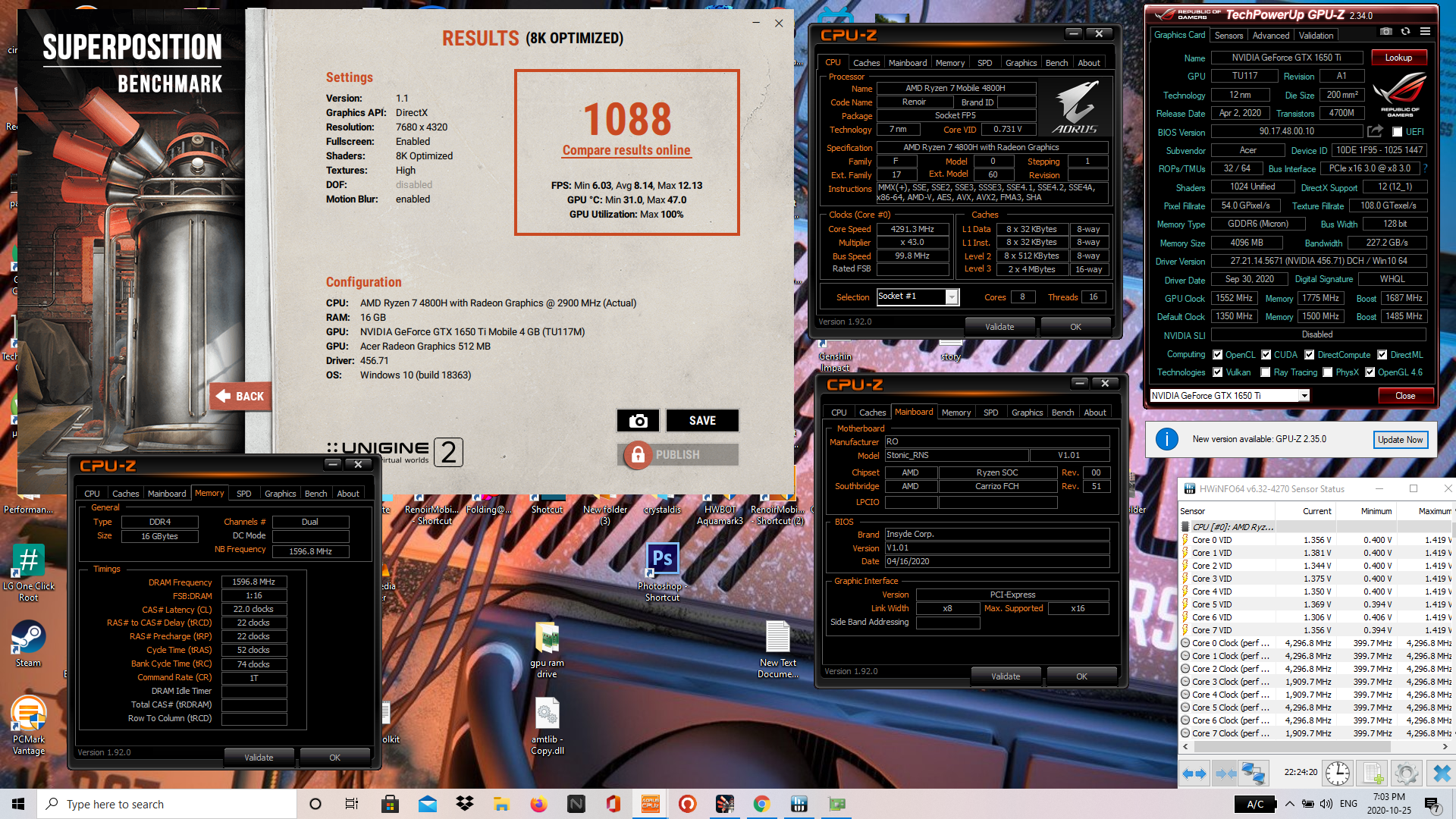This screenshot has width=1456, height=819.
Task: Click the Chrome icon in the taskbar
Action: (x=761, y=804)
